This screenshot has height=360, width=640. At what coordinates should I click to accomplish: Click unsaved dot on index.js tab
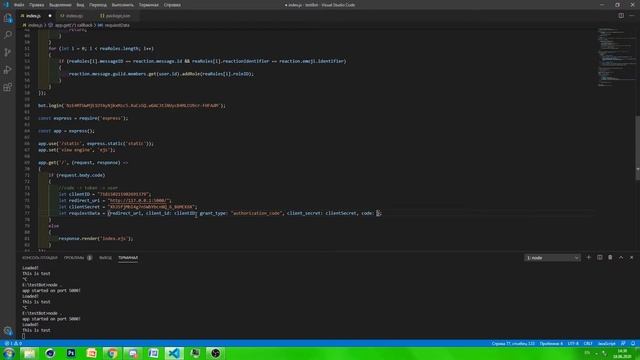pyautogui.click(x=50, y=16)
